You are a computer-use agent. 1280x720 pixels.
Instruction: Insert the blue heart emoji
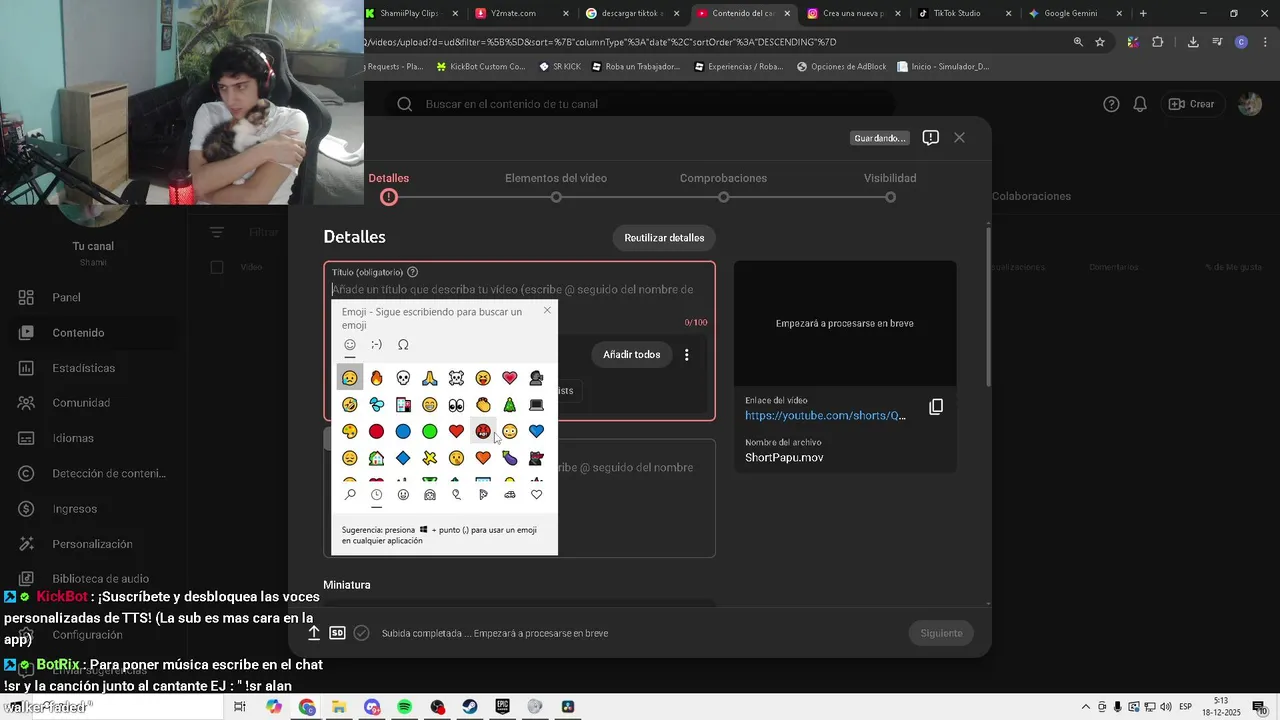(x=536, y=431)
